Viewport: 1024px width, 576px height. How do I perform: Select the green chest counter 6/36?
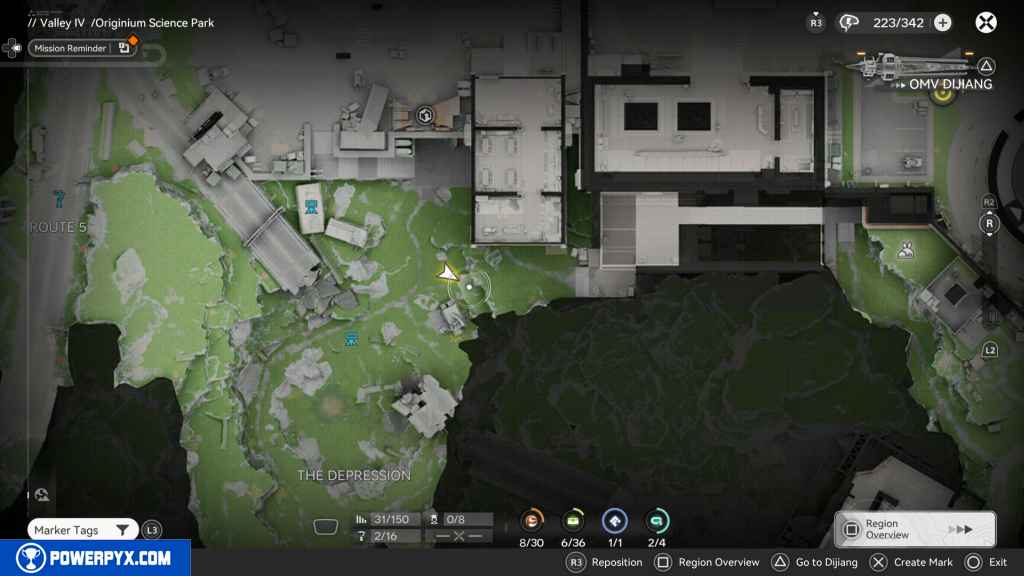point(573,521)
